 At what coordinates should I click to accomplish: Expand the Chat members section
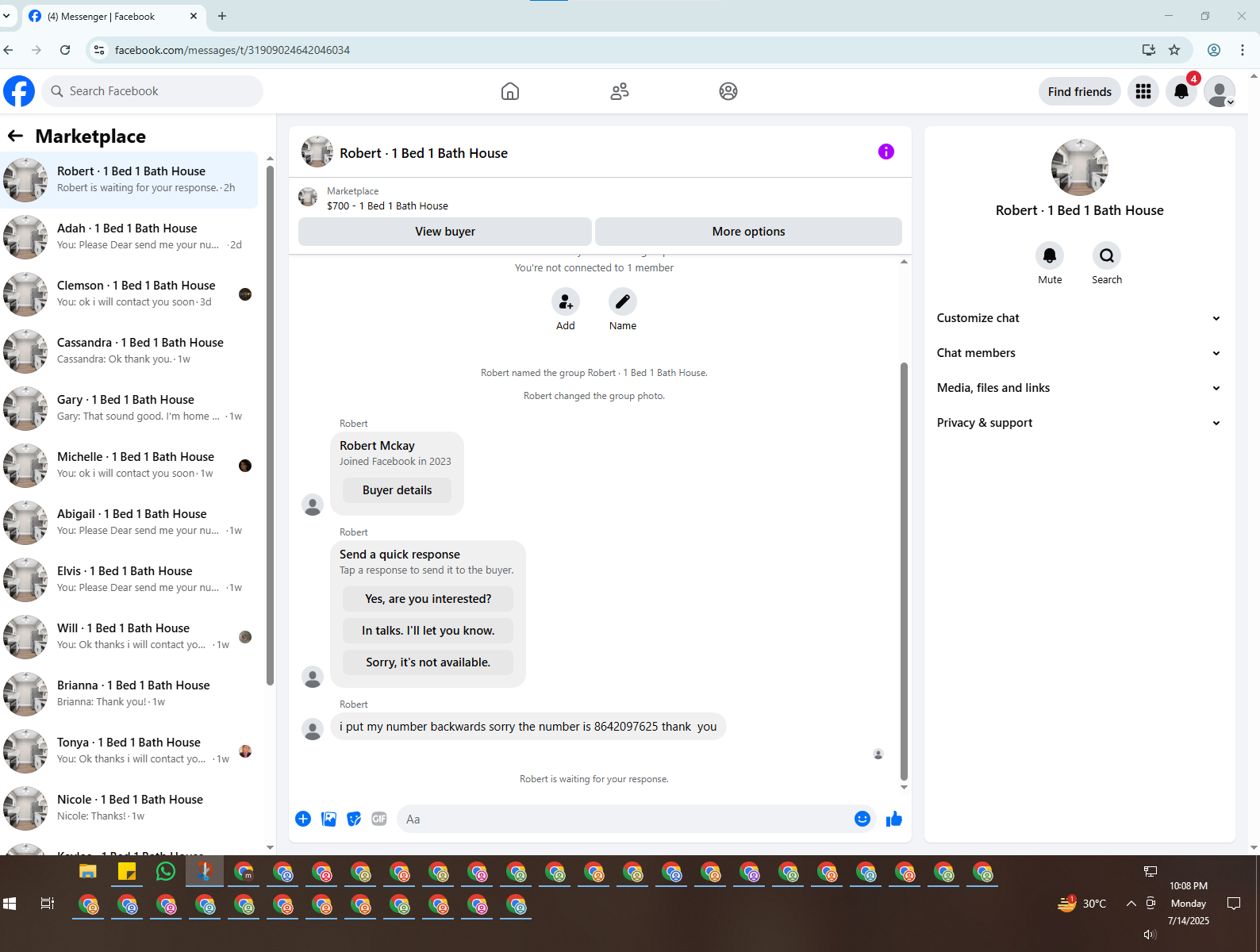(1079, 353)
